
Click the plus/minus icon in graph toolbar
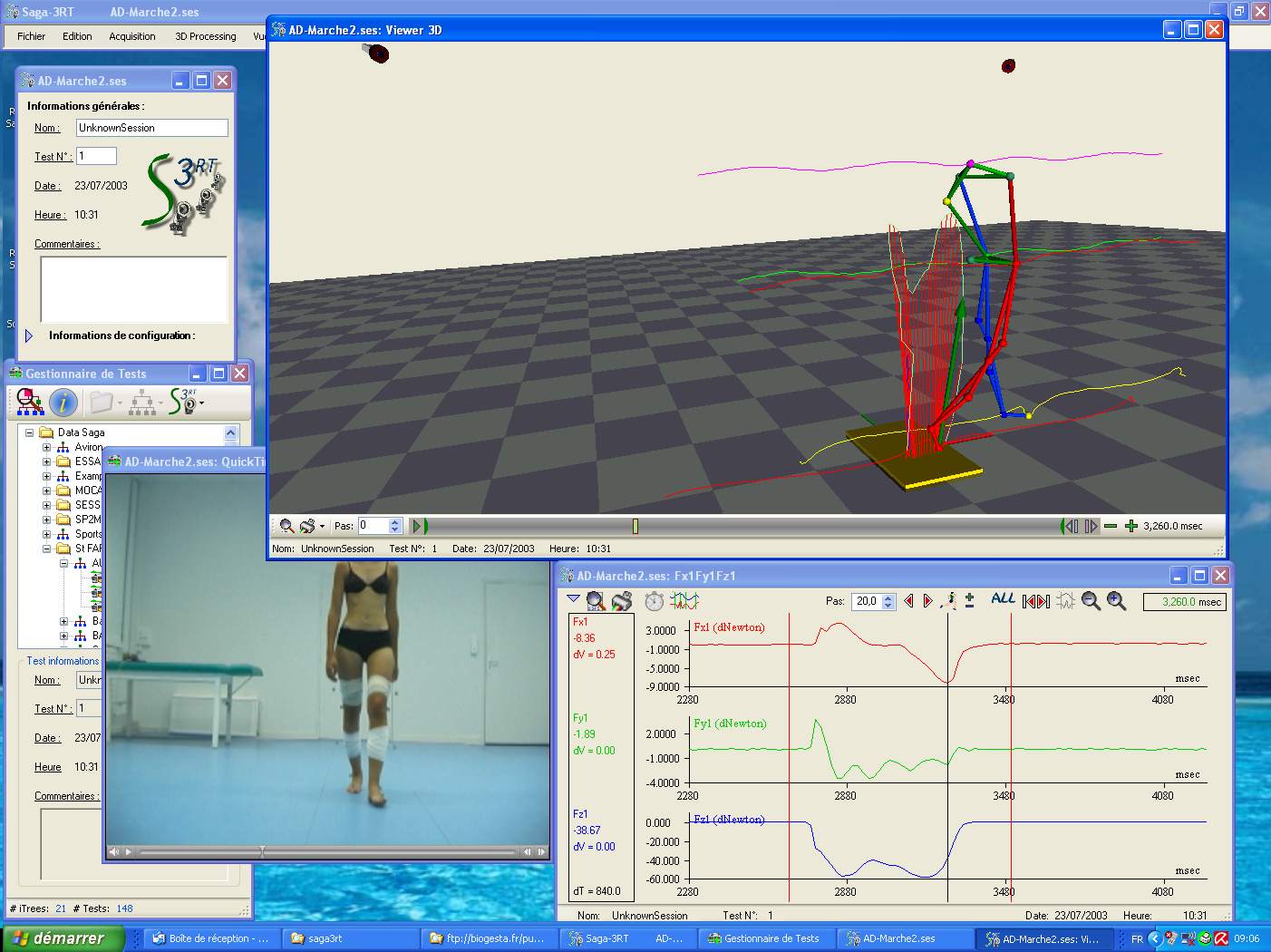tap(969, 600)
